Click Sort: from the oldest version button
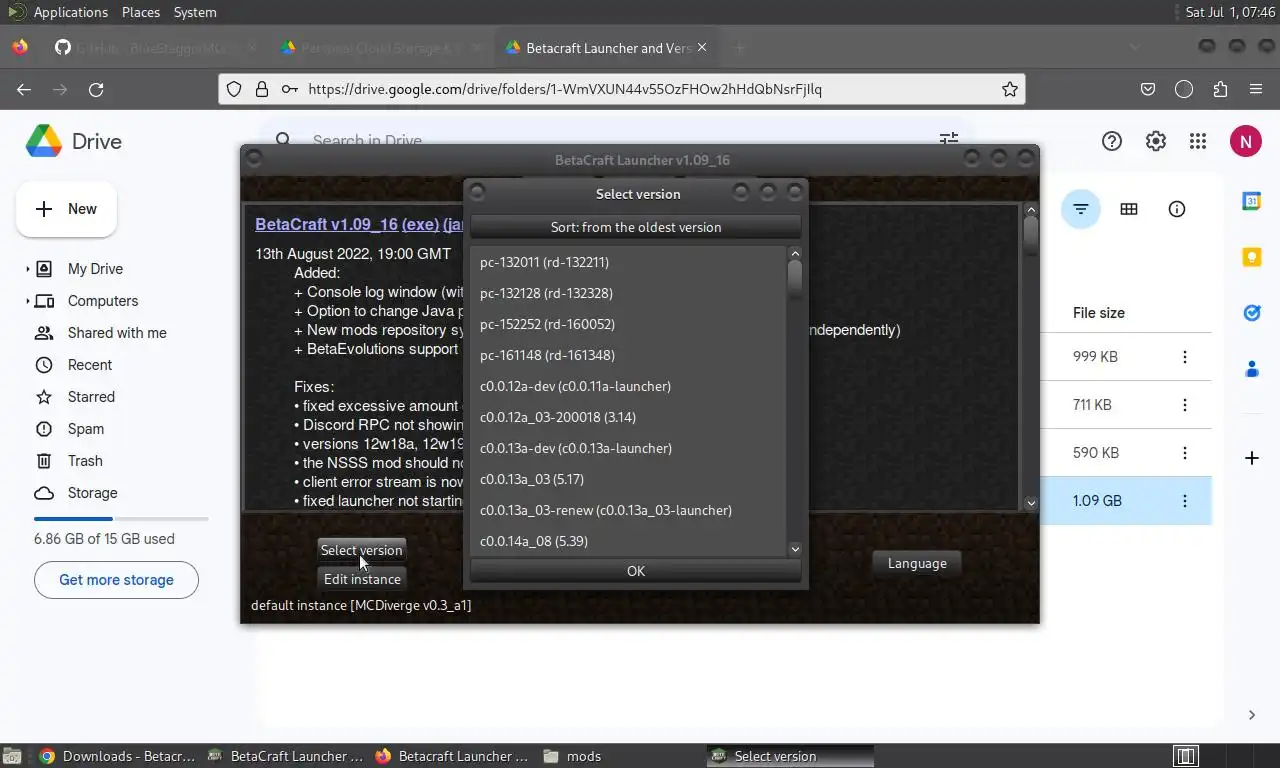This screenshot has height=768, width=1280. coord(636,227)
